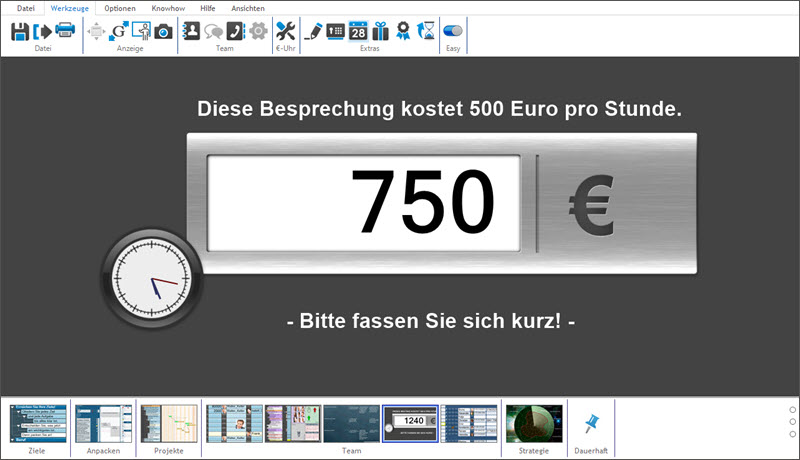Click the 750 Euro cost counter display

click(x=363, y=204)
